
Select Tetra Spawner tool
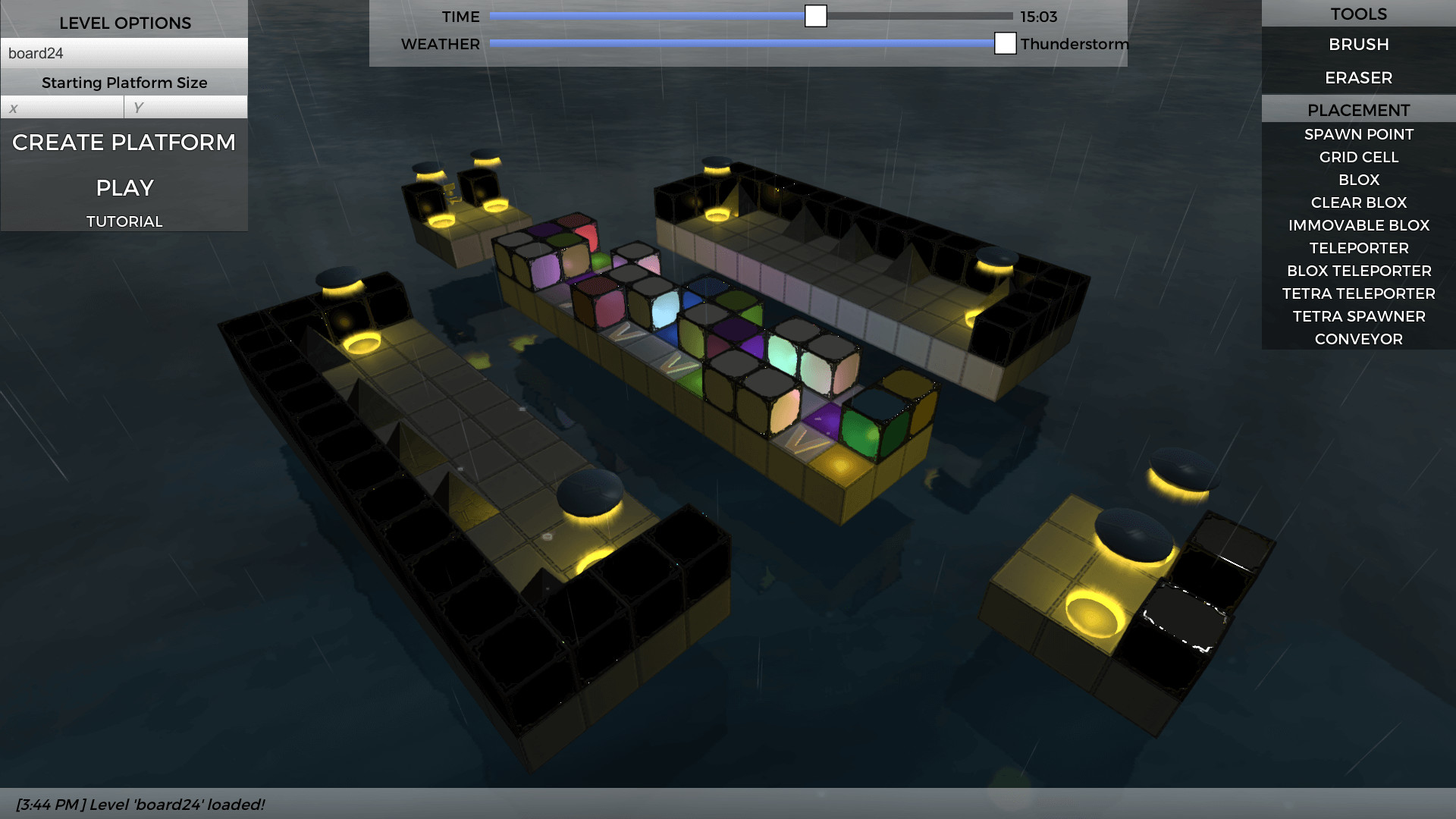coord(1359,316)
